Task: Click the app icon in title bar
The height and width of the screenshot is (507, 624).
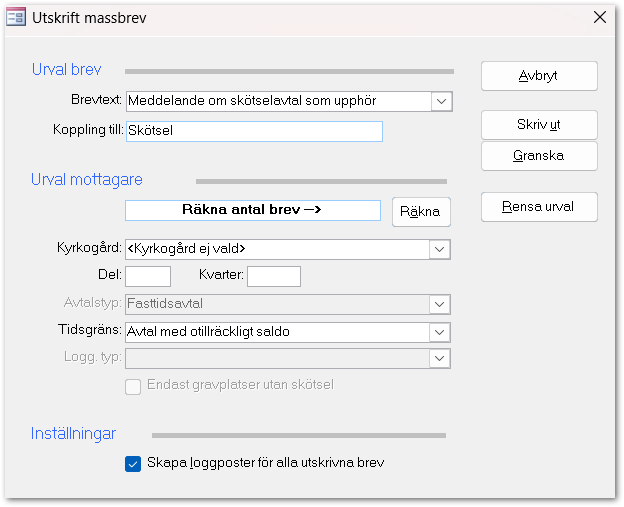Action: pos(16,17)
